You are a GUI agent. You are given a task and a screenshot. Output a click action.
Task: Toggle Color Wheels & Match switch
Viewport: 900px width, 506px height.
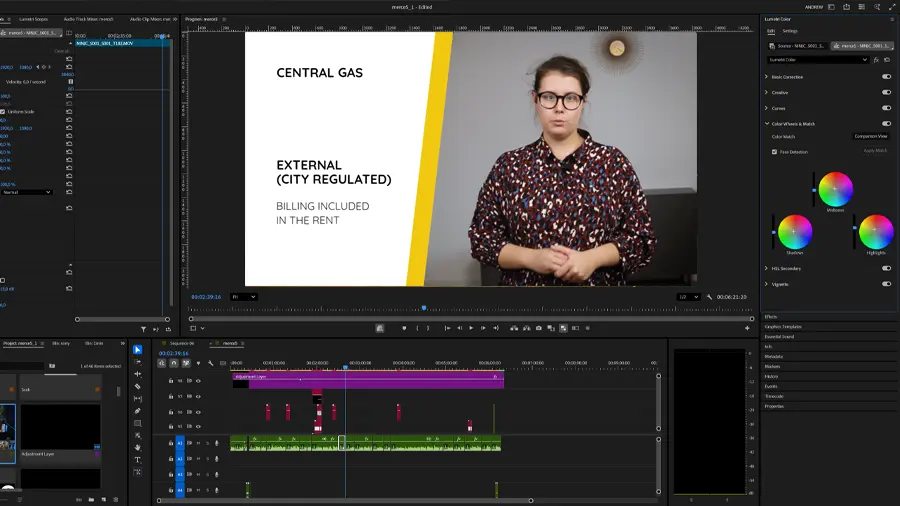point(886,123)
